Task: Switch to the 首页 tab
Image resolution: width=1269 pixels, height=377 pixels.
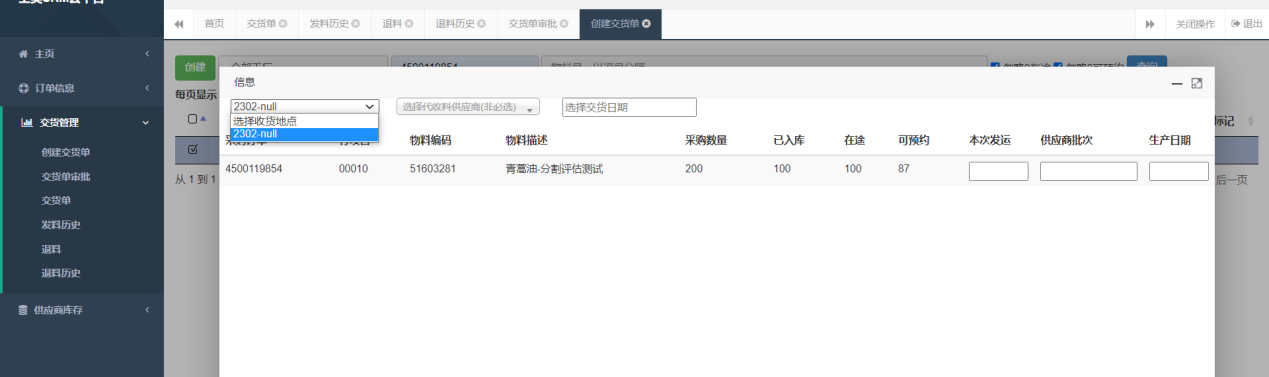Action: click(214, 23)
